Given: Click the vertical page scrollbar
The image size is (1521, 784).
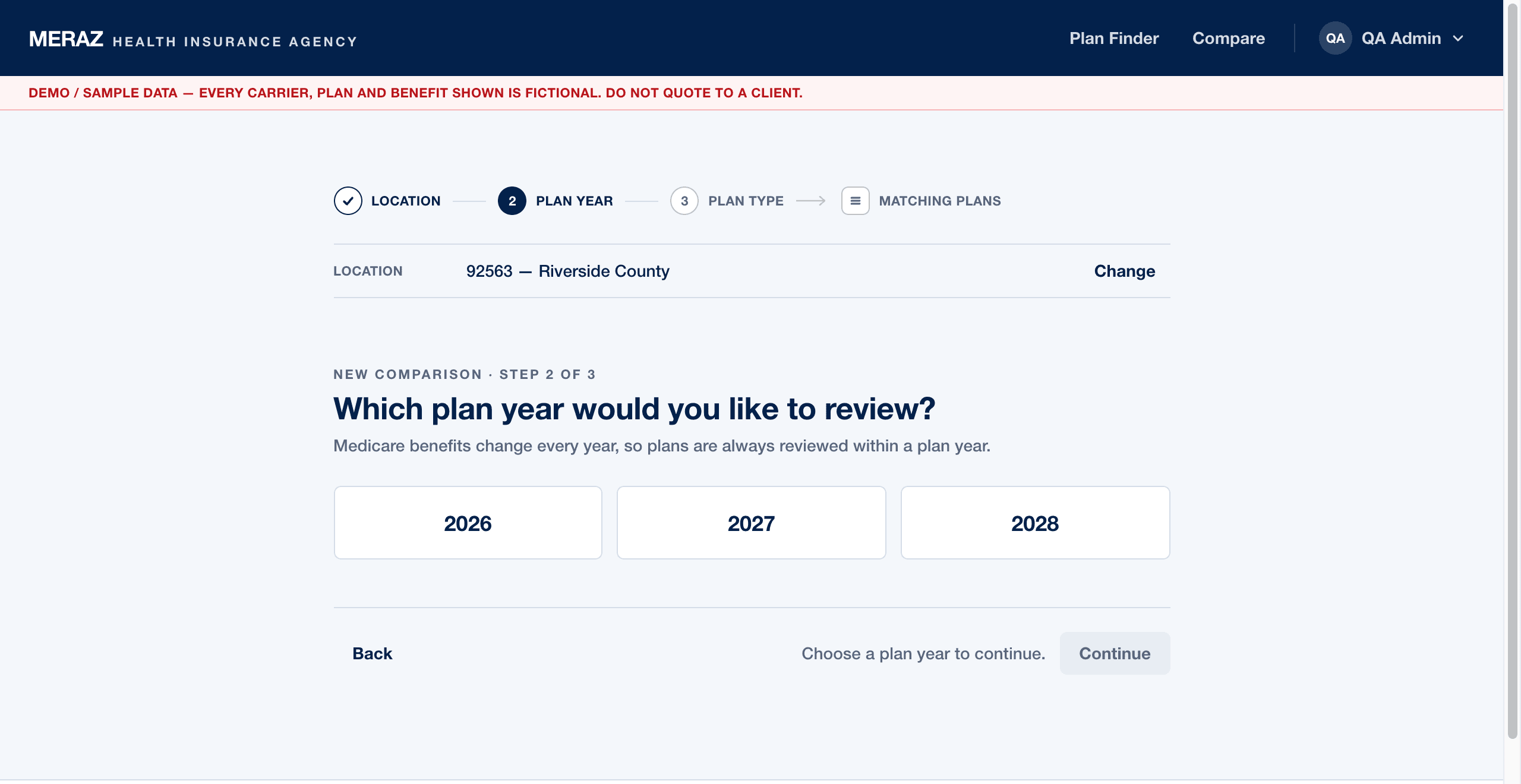Looking at the screenshot, I should 1512,371.
